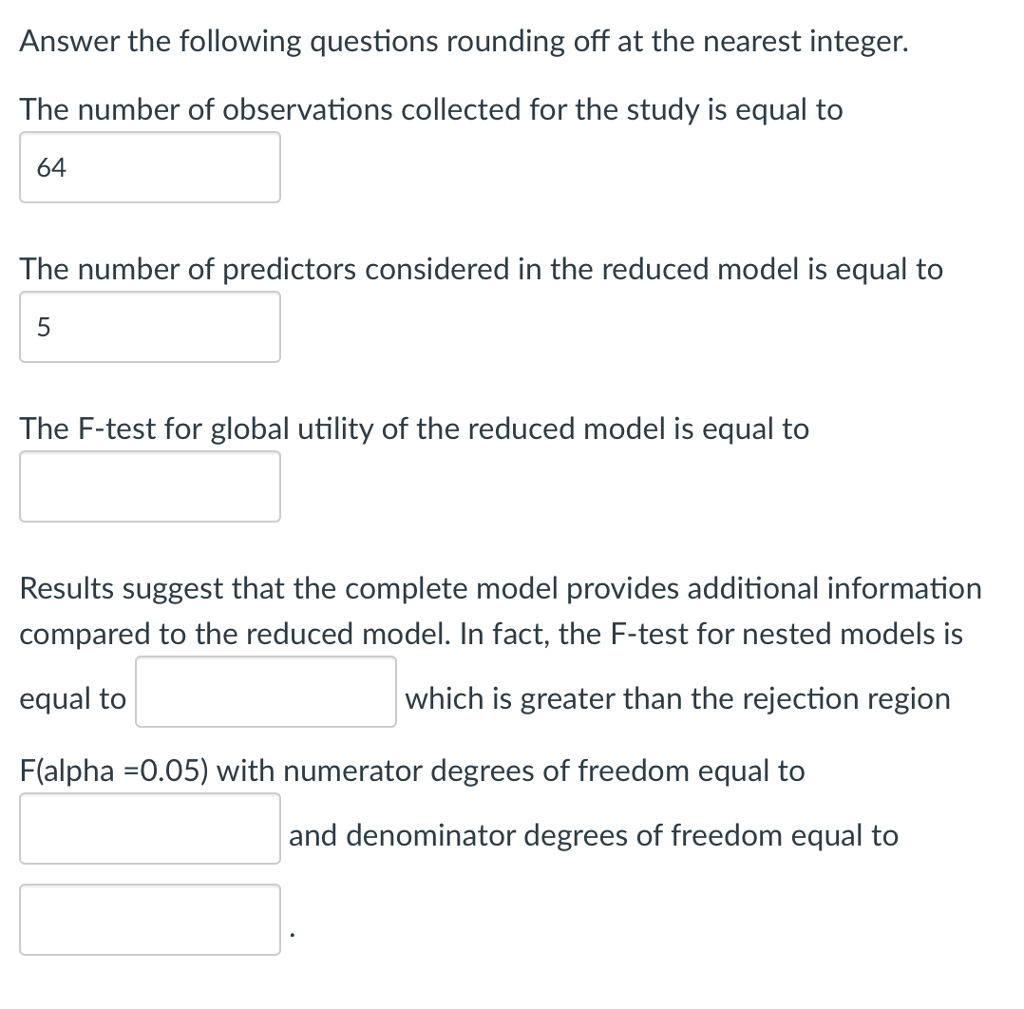Click the 'F-test for global utility' label
Viewport: 1024px width, 1009px height.
(x=414, y=430)
